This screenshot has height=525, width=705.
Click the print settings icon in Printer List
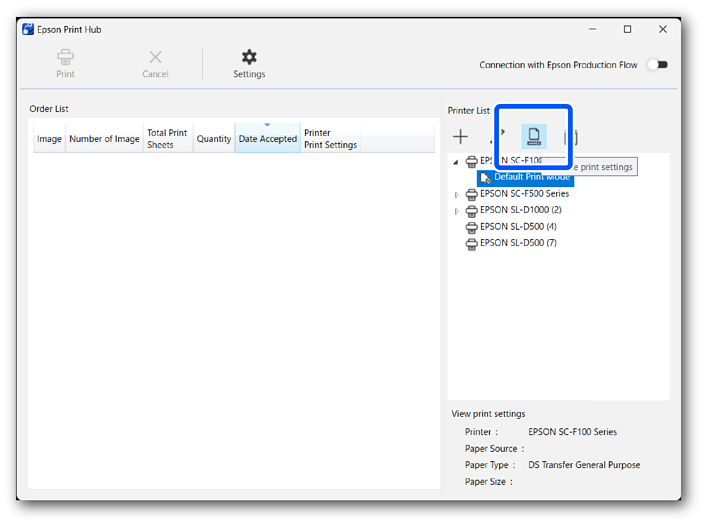(x=534, y=137)
